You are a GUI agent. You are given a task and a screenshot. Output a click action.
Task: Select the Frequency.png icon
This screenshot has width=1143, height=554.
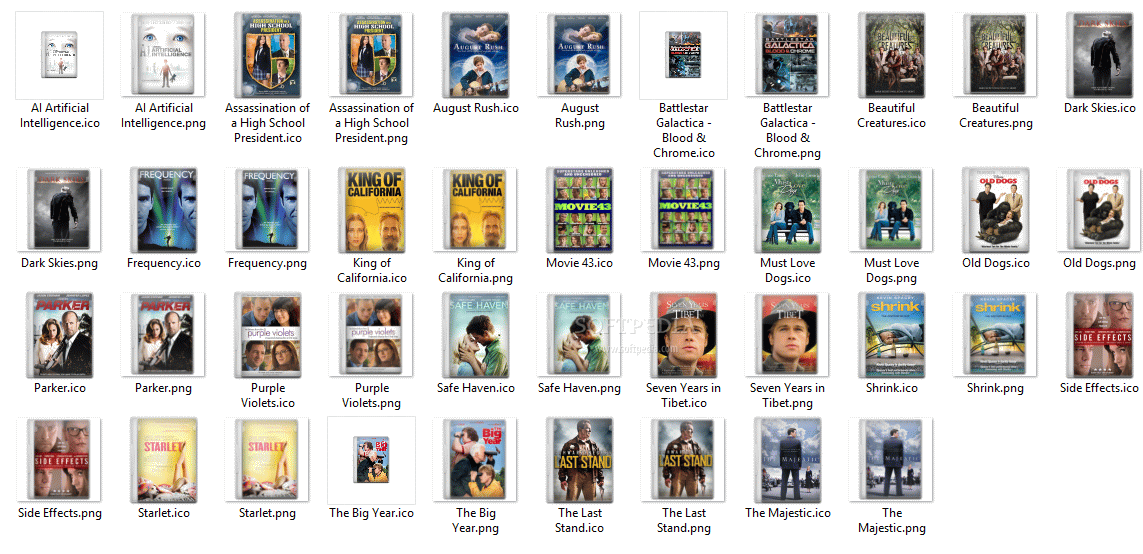pos(268,210)
